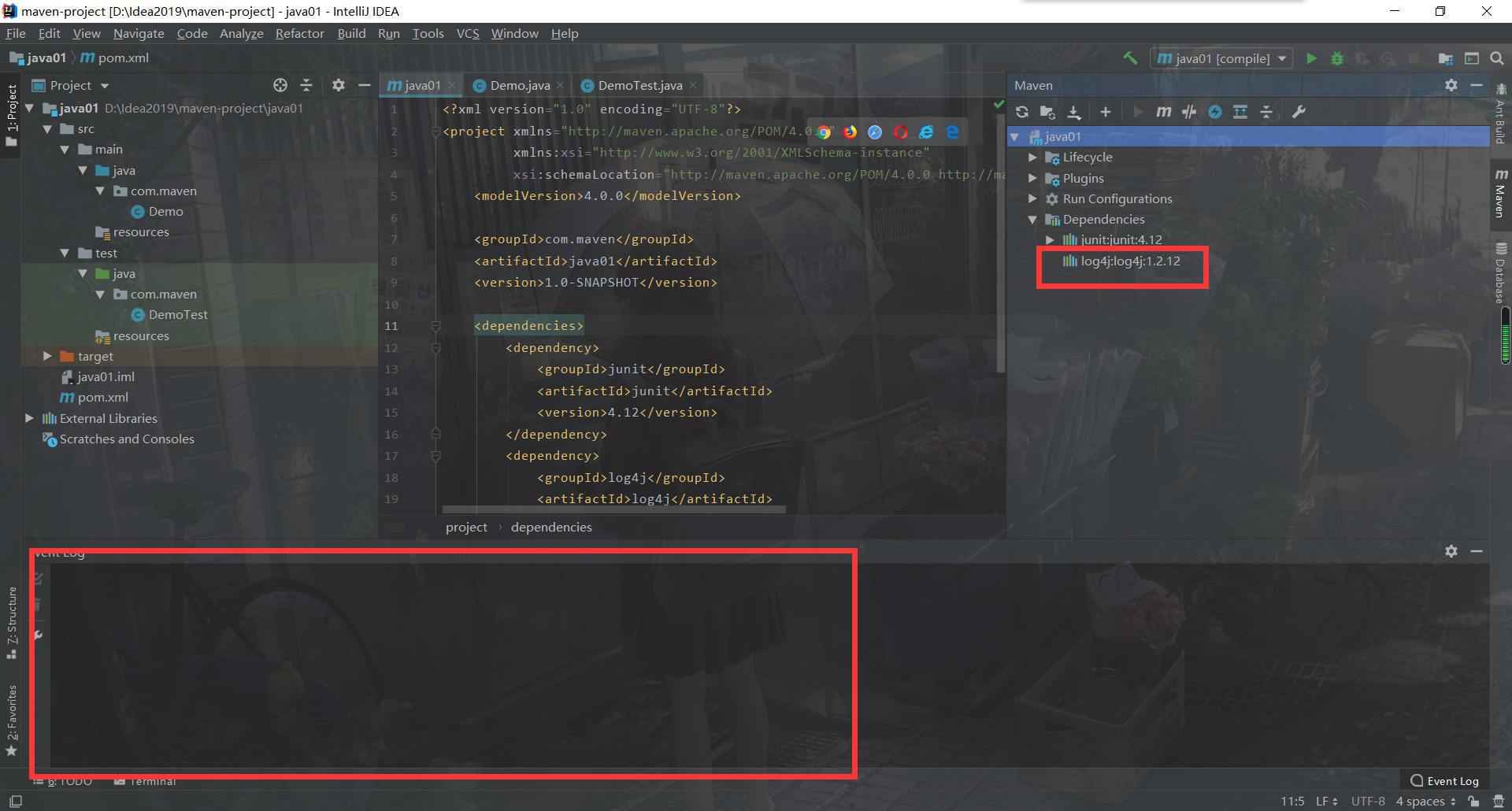Start debugging with the green bug icon
This screenshot has width=1512, height=811.
click(x=1337, y=58)
